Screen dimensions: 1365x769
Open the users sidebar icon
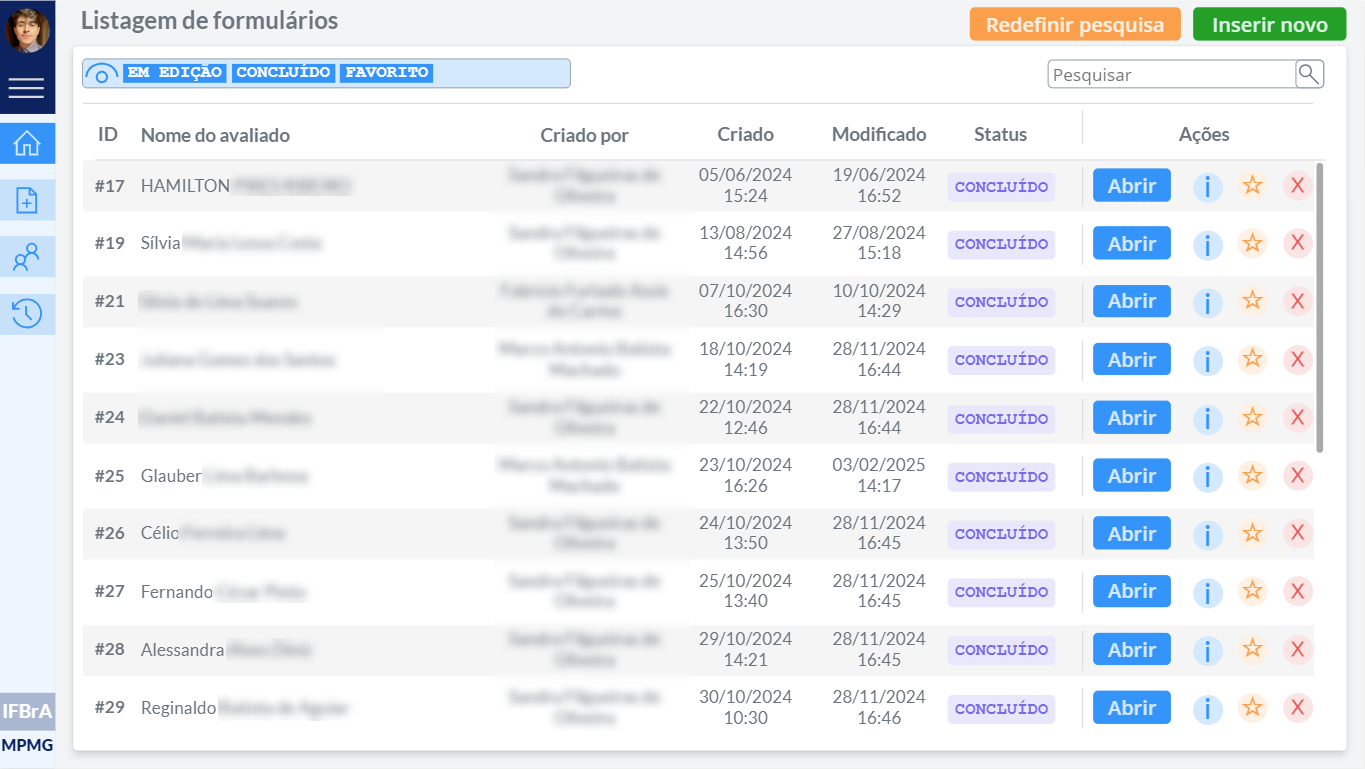pos(27,258)
